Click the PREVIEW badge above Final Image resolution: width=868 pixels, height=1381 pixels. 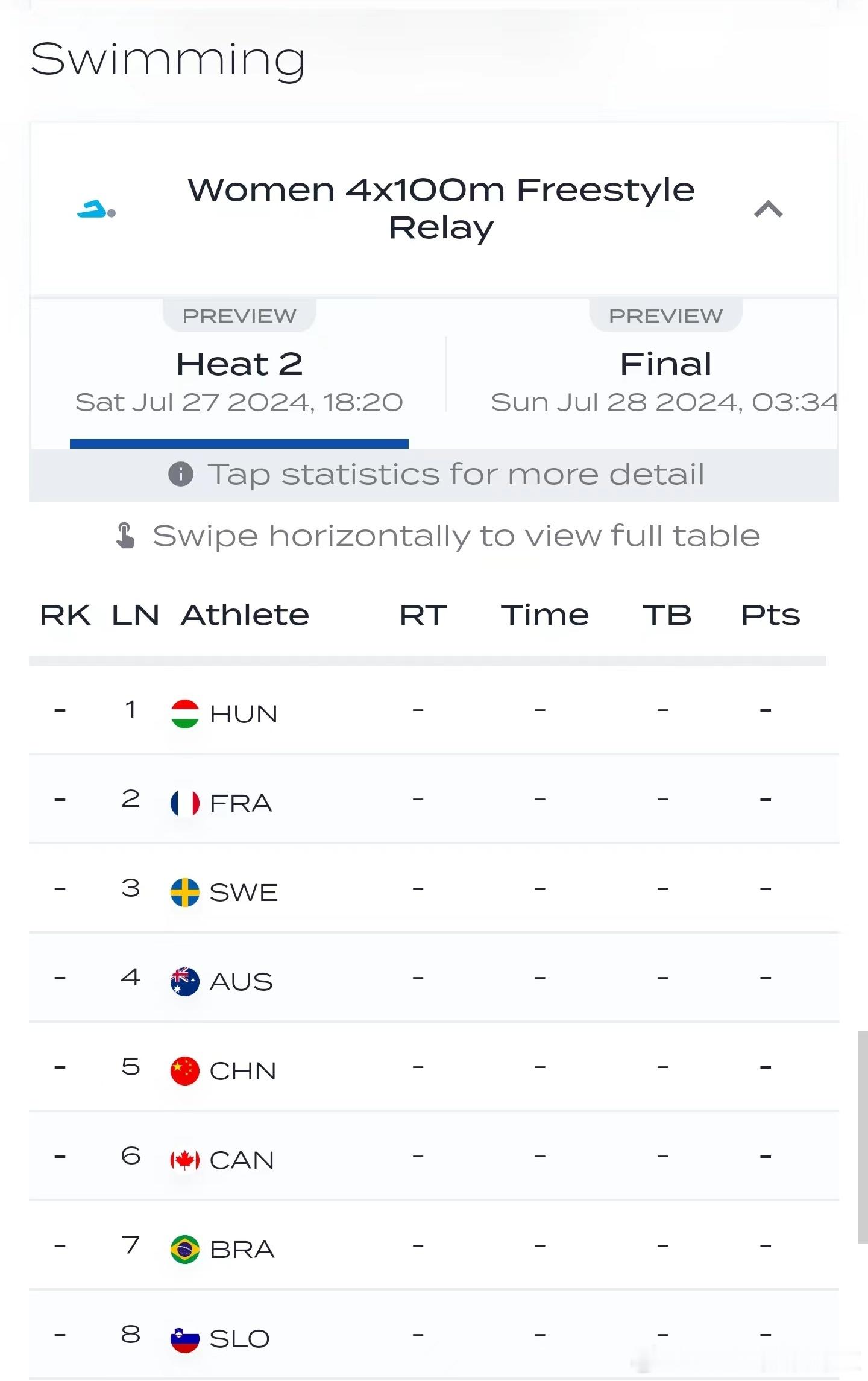665,315
